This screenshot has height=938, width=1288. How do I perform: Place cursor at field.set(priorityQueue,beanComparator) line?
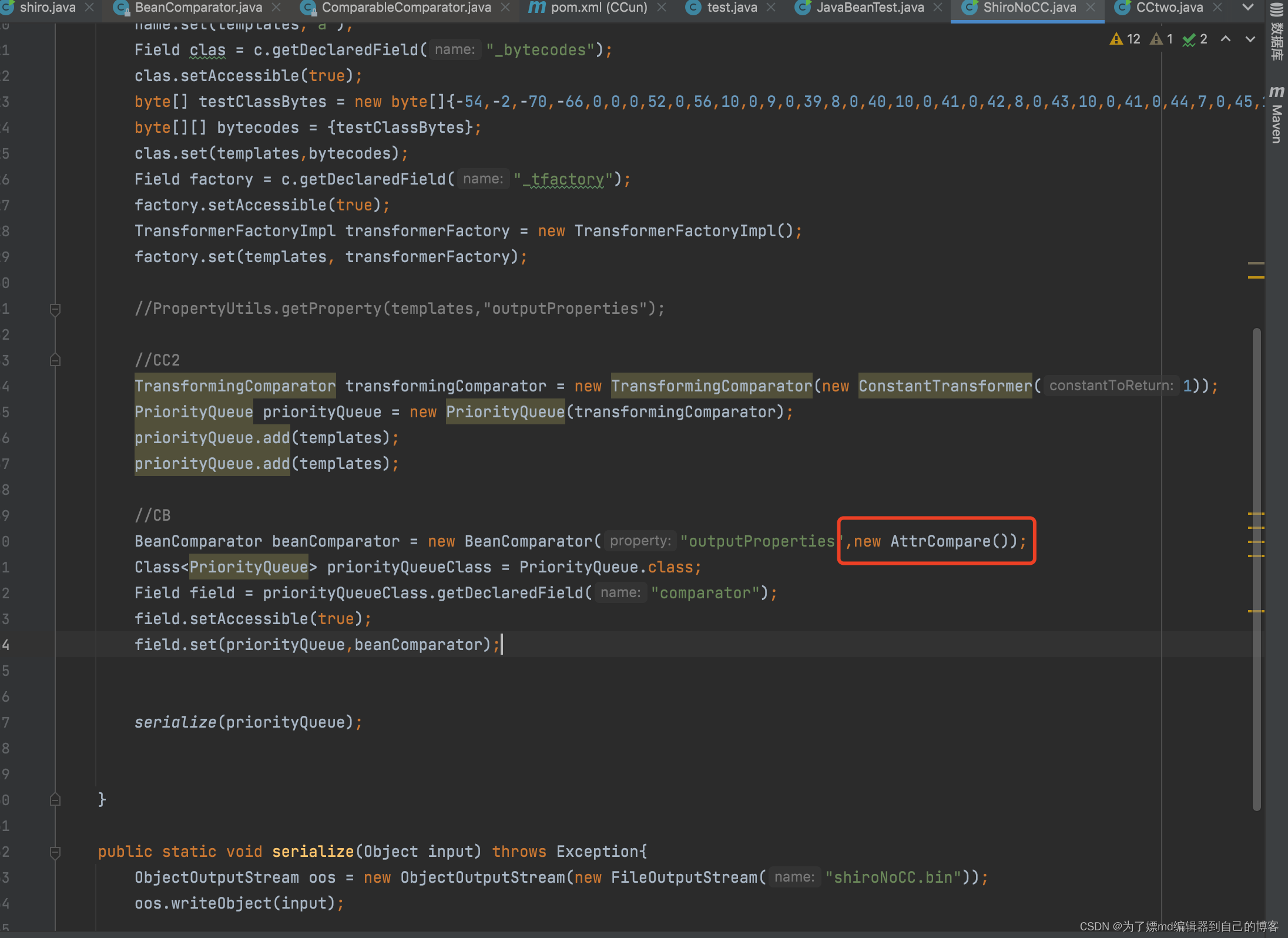317,645
